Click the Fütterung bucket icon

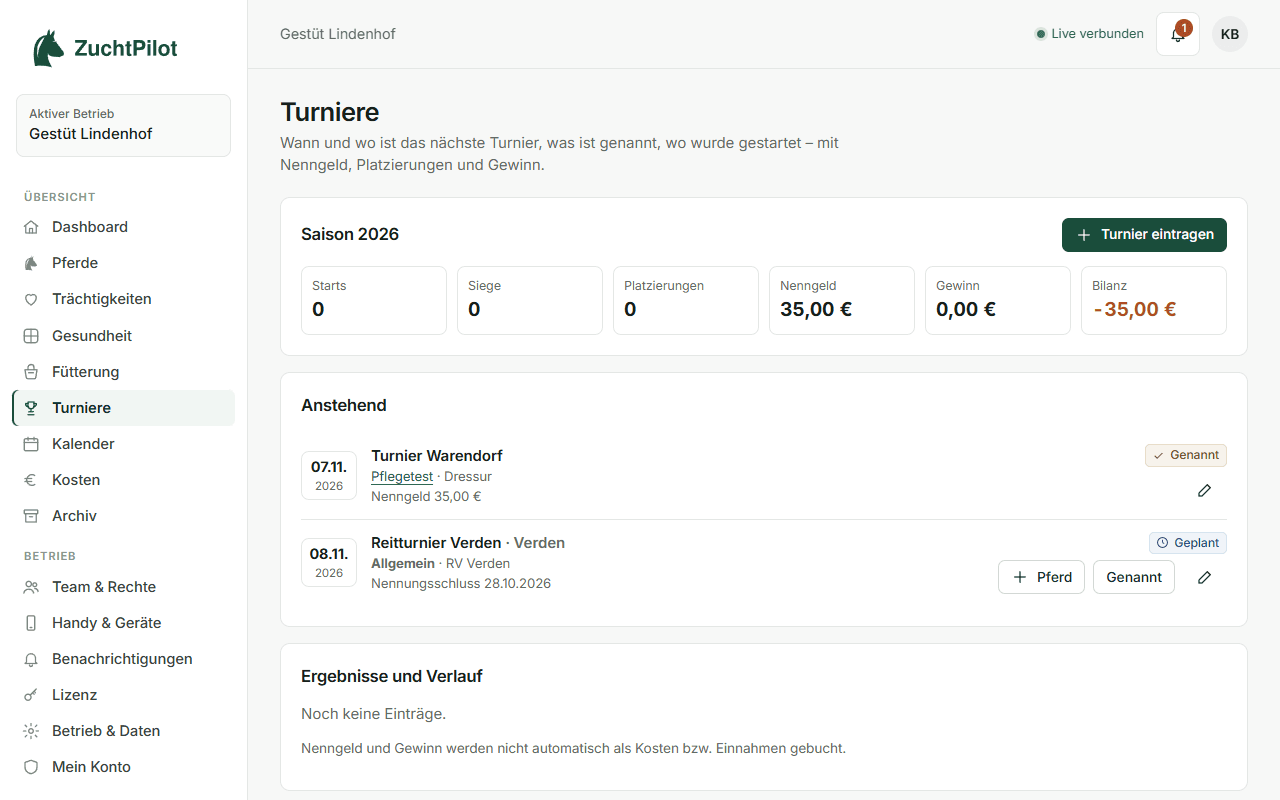coord(31,372)
